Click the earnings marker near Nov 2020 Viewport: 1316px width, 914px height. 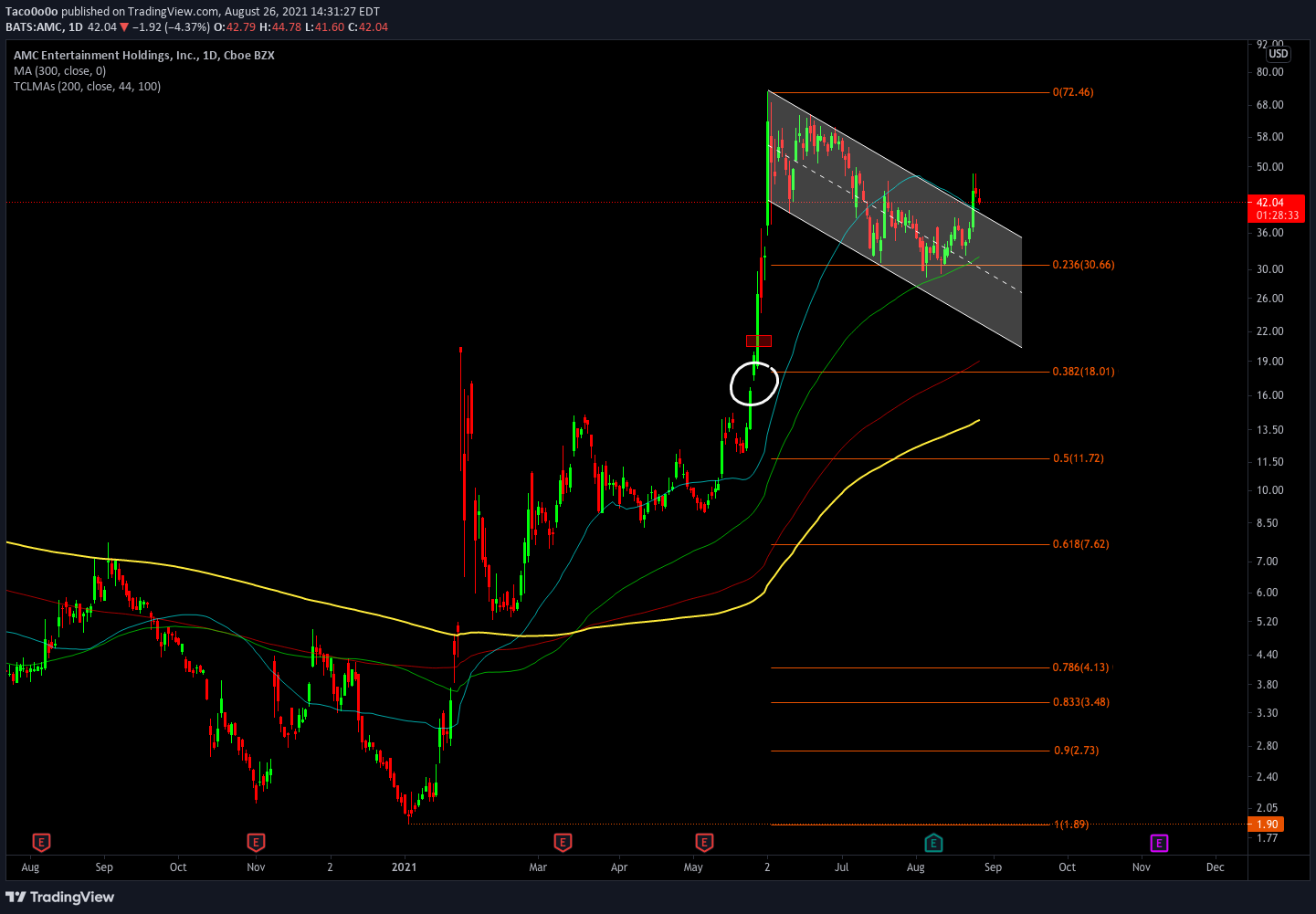click(x=256, y=842)
